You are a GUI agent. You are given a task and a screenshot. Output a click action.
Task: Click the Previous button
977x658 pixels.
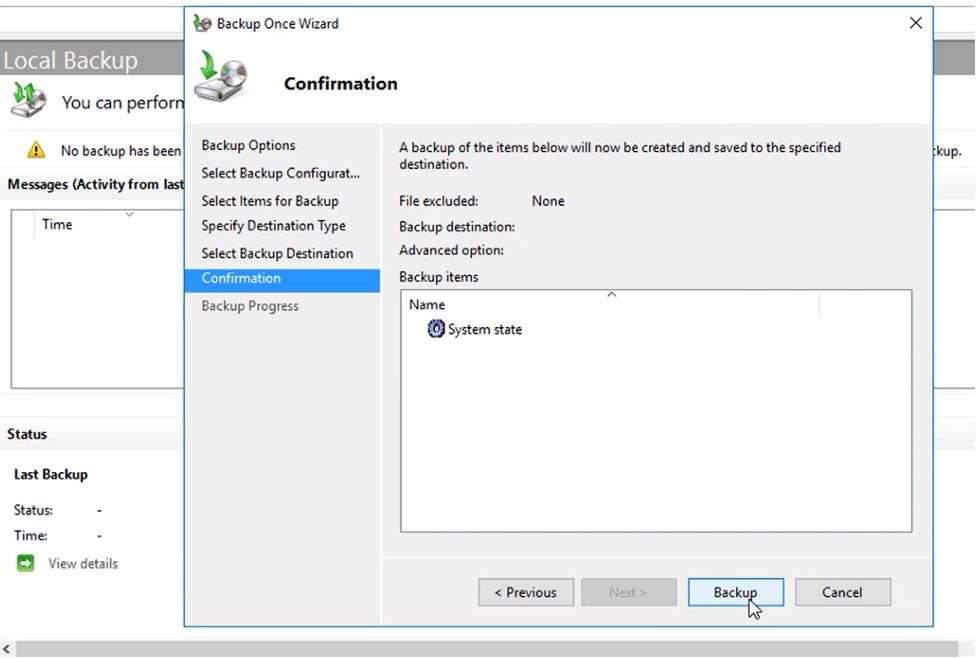click(525, 592)
